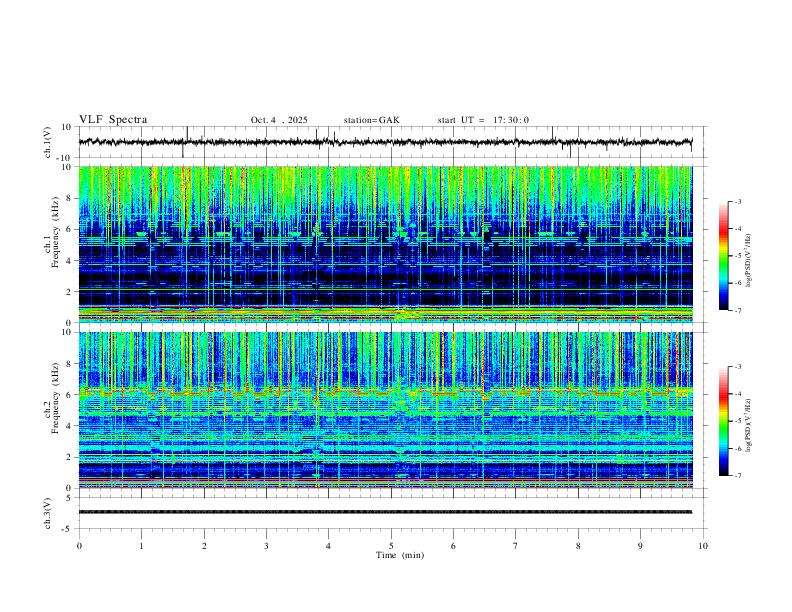Screen dimensions: 792x612
Task: Click the 'ch.1(V)' waveform axis label
Action: pyautogui.click(x=48, y=142)
